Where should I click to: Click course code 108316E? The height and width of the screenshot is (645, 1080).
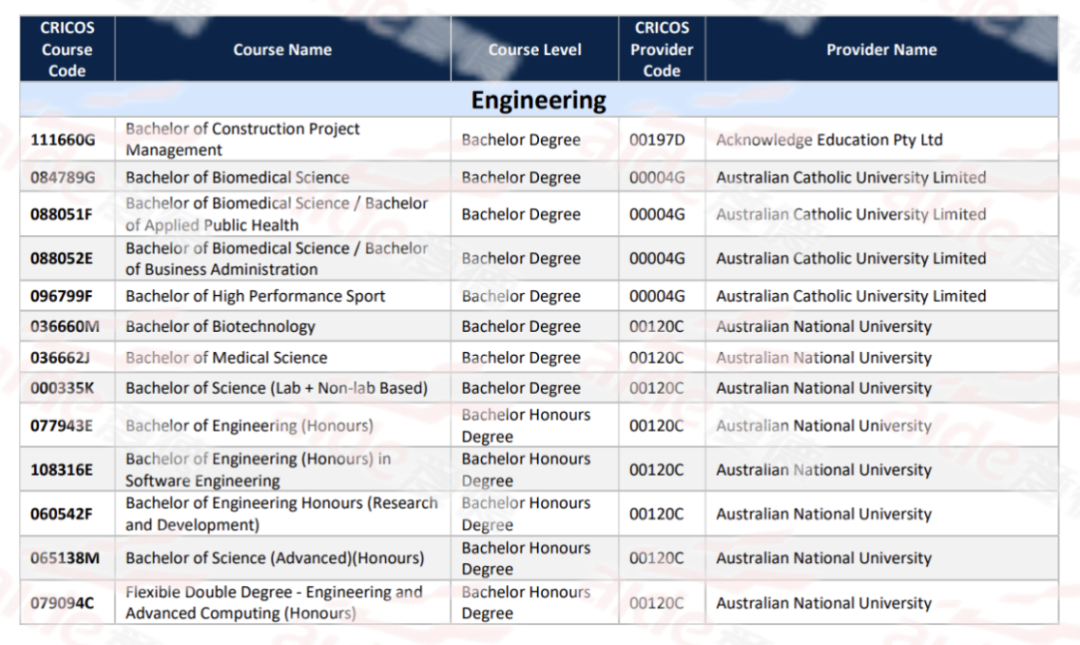[x=61, y=470]
